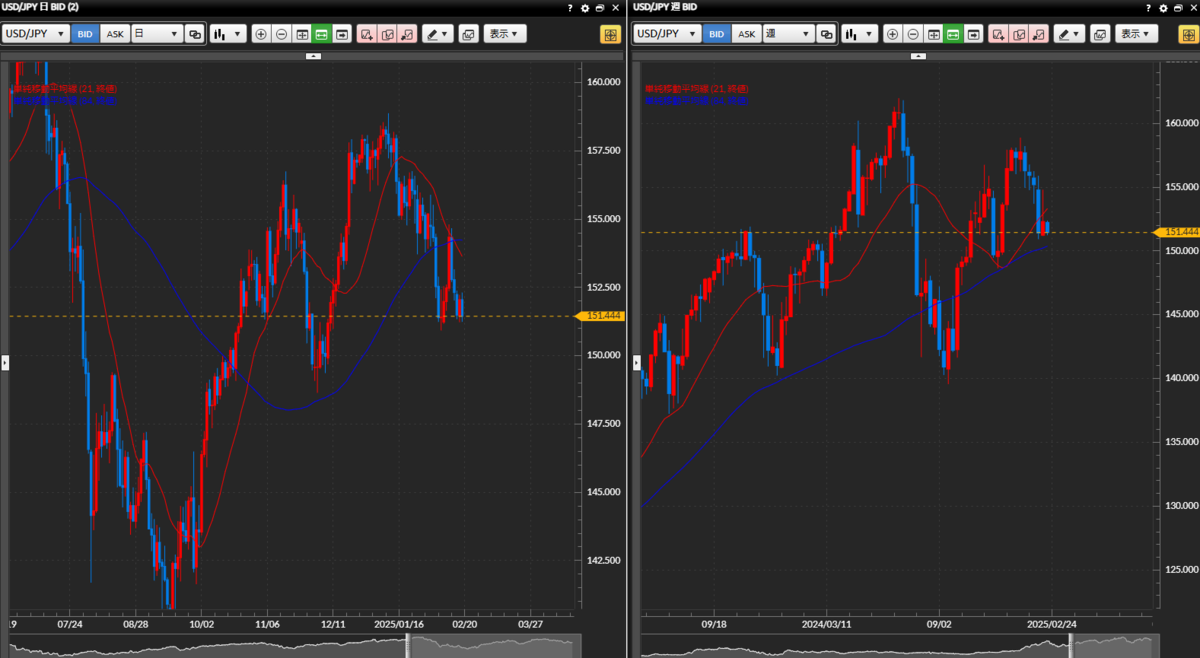The height and width of the screenshot is (658, 1200).
Task: Edit indicator settings in daily chart toolbar
Action: [387, 34]
